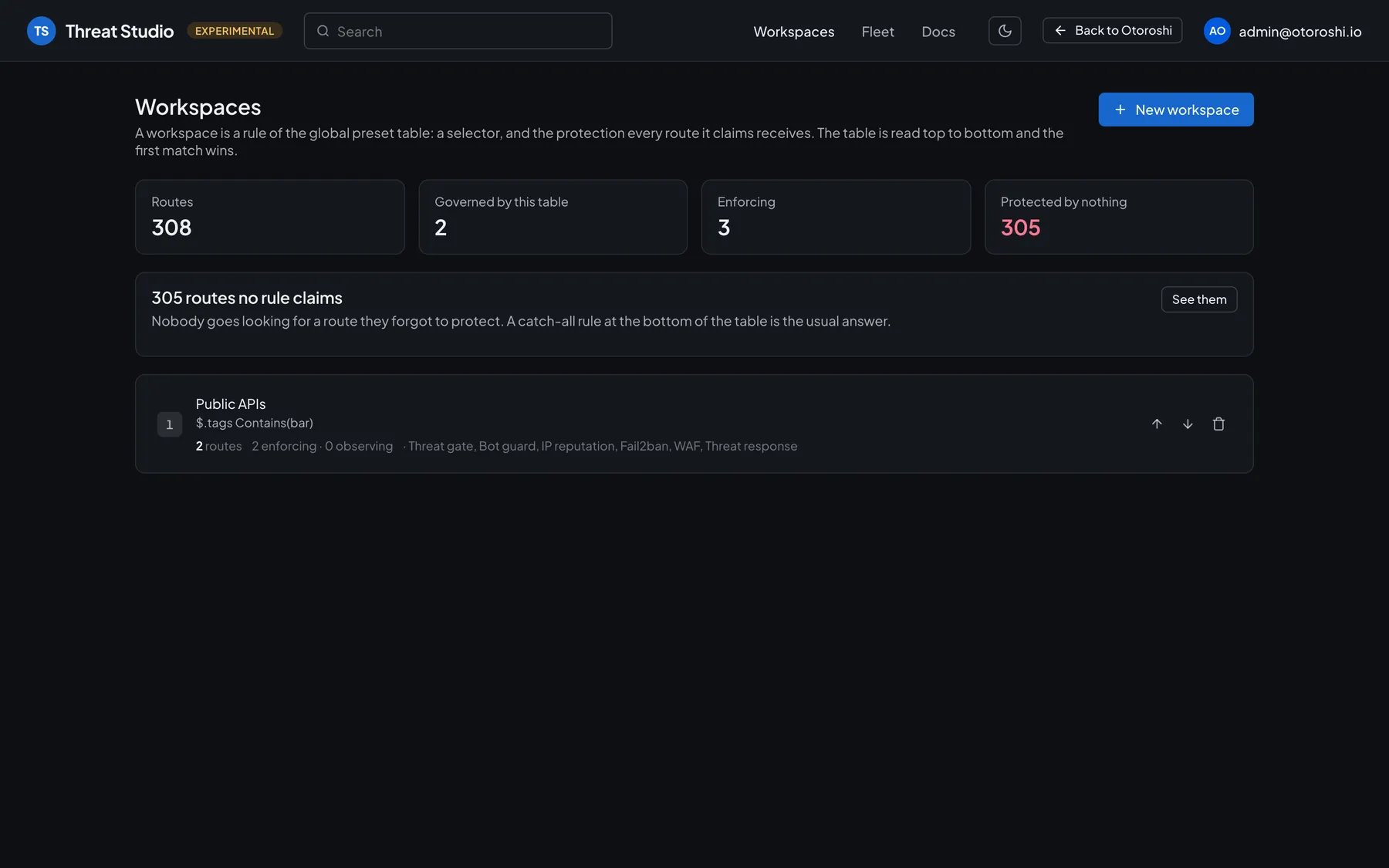Click Governed by this table card
Screen dimensions: 1389x868
tap(553, 217)
